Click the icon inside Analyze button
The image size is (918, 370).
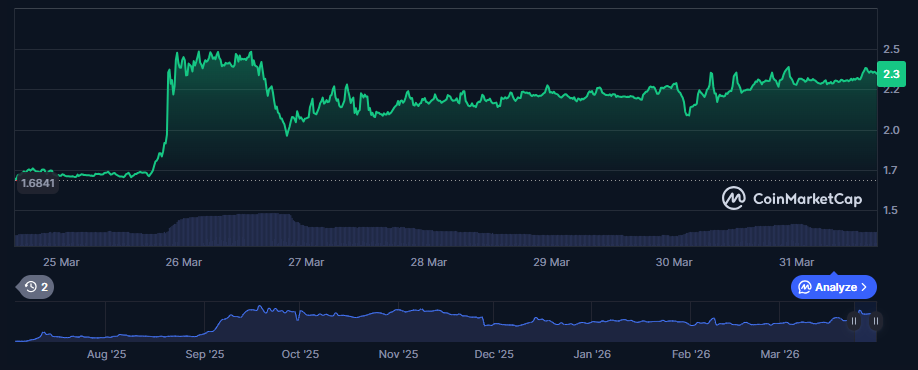click(805, 287)
